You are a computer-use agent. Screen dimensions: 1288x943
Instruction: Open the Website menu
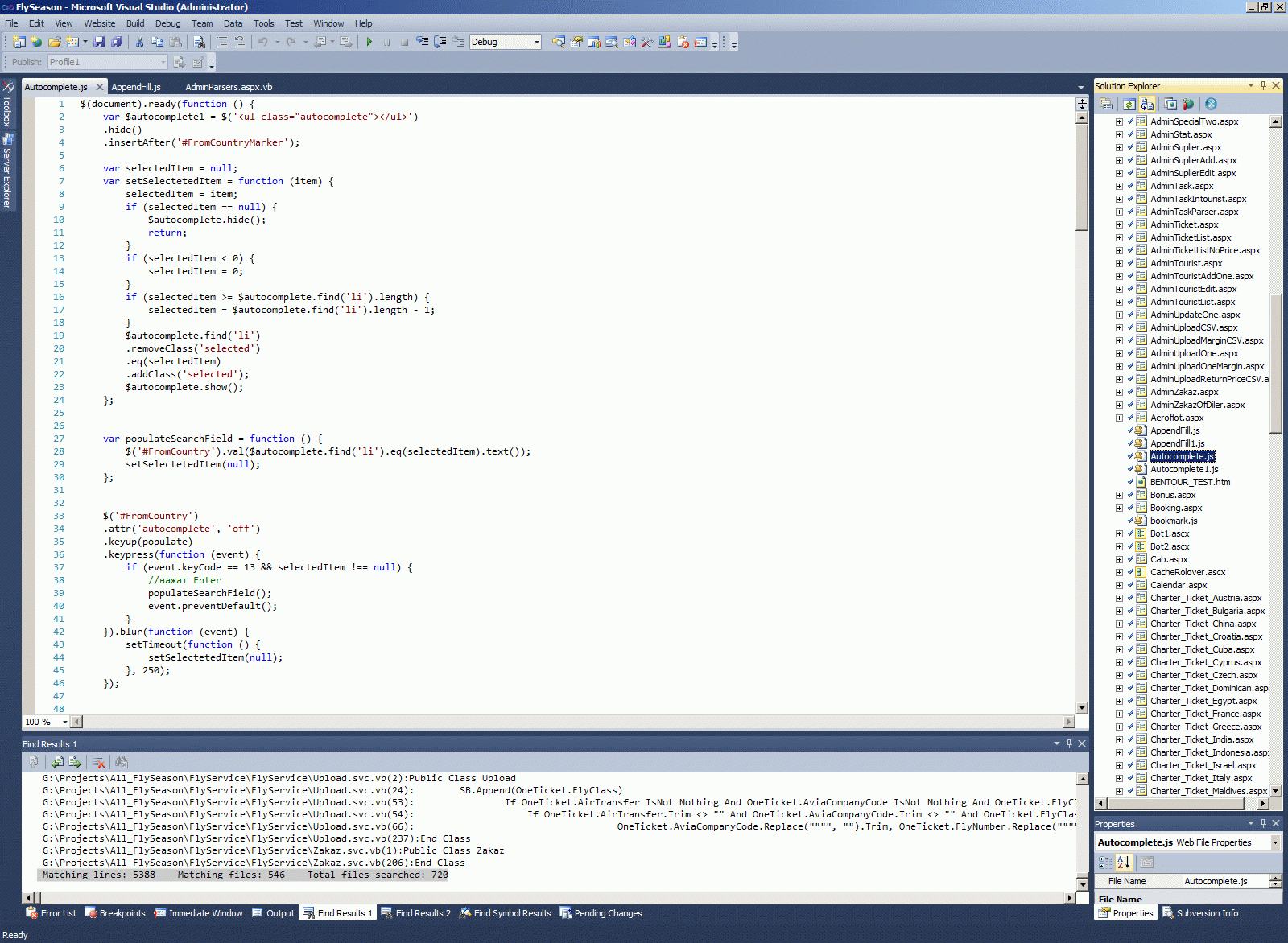pos(100,23)
